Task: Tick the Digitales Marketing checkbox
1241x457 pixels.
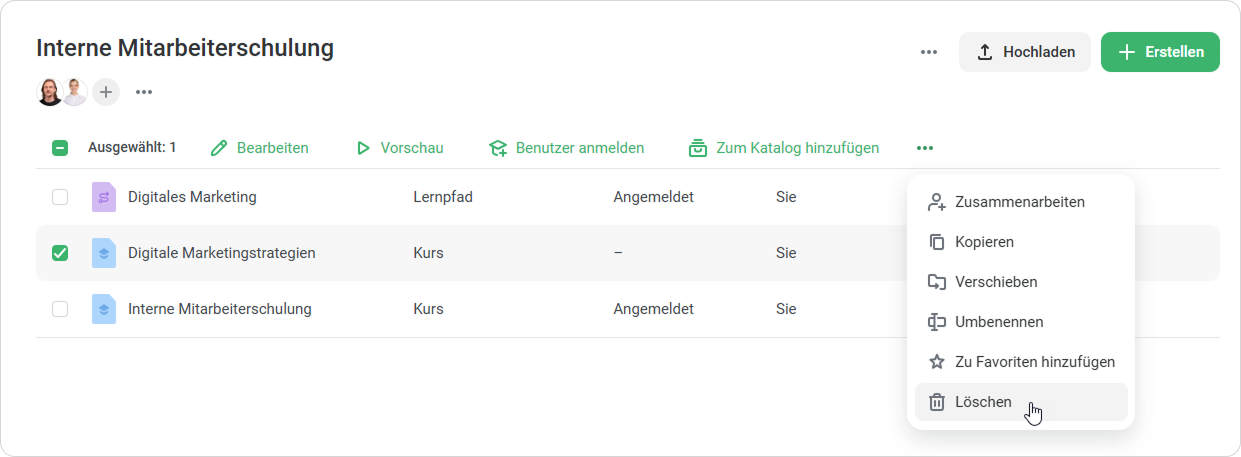Action: tap(60, 197)
